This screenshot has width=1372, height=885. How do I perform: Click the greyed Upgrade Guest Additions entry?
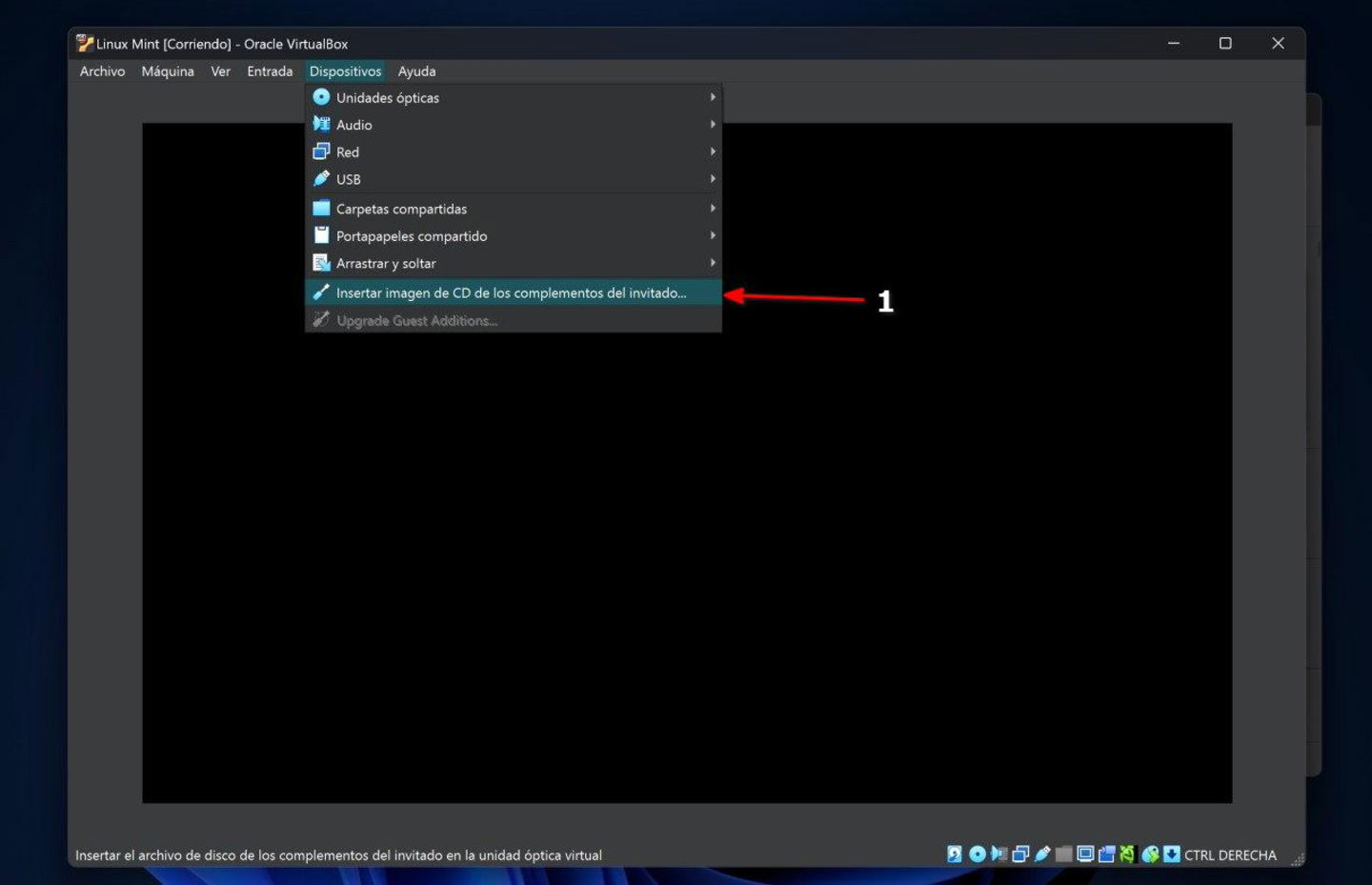[513, 320]
